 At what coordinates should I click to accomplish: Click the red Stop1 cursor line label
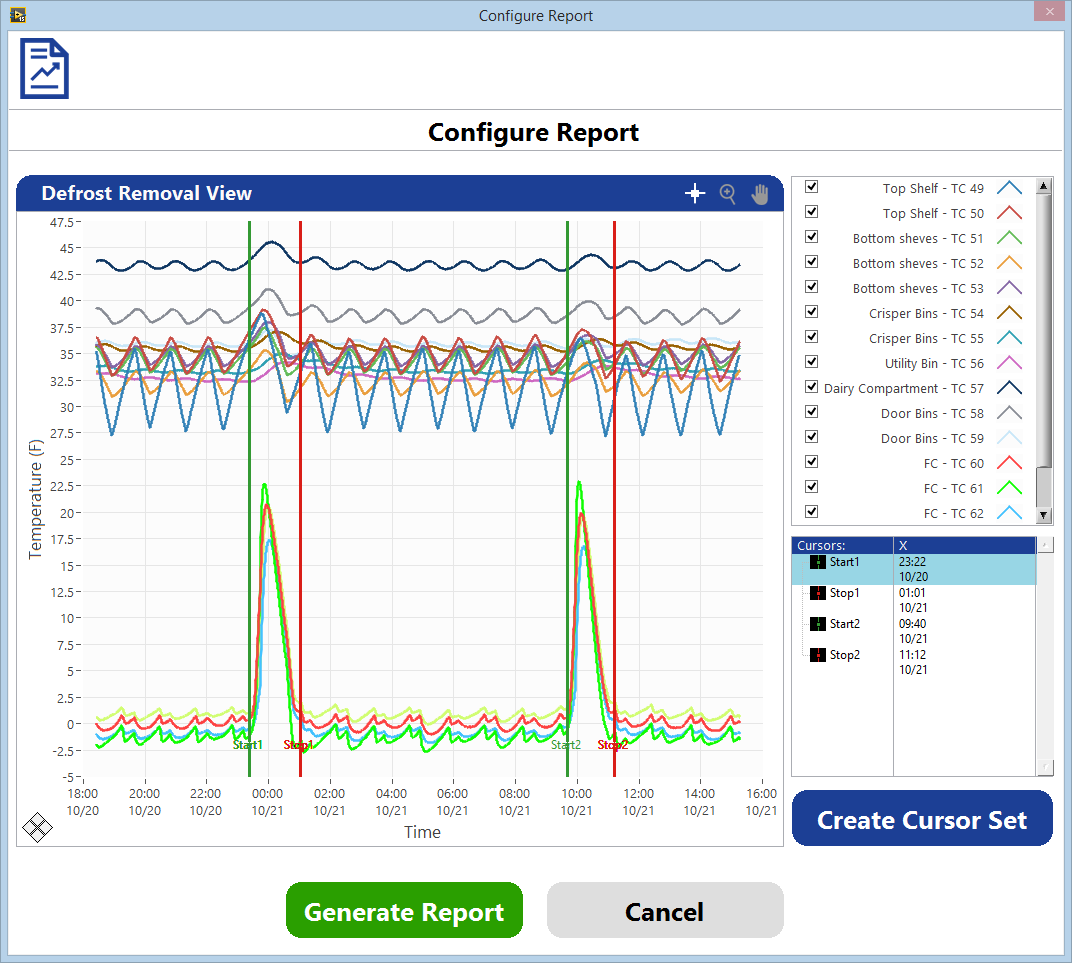click(298, 745)
